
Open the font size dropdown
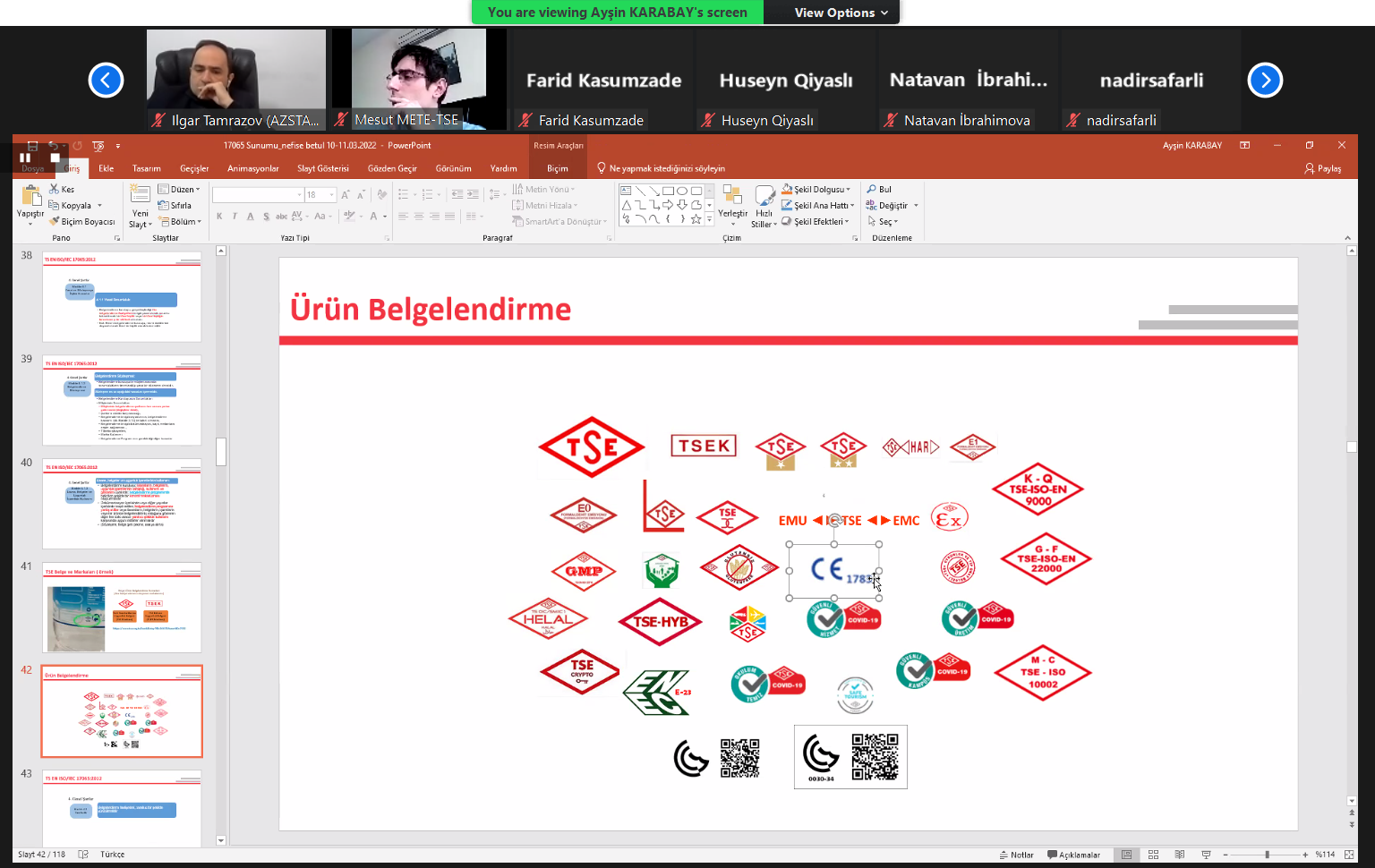[x=332, y=194]
